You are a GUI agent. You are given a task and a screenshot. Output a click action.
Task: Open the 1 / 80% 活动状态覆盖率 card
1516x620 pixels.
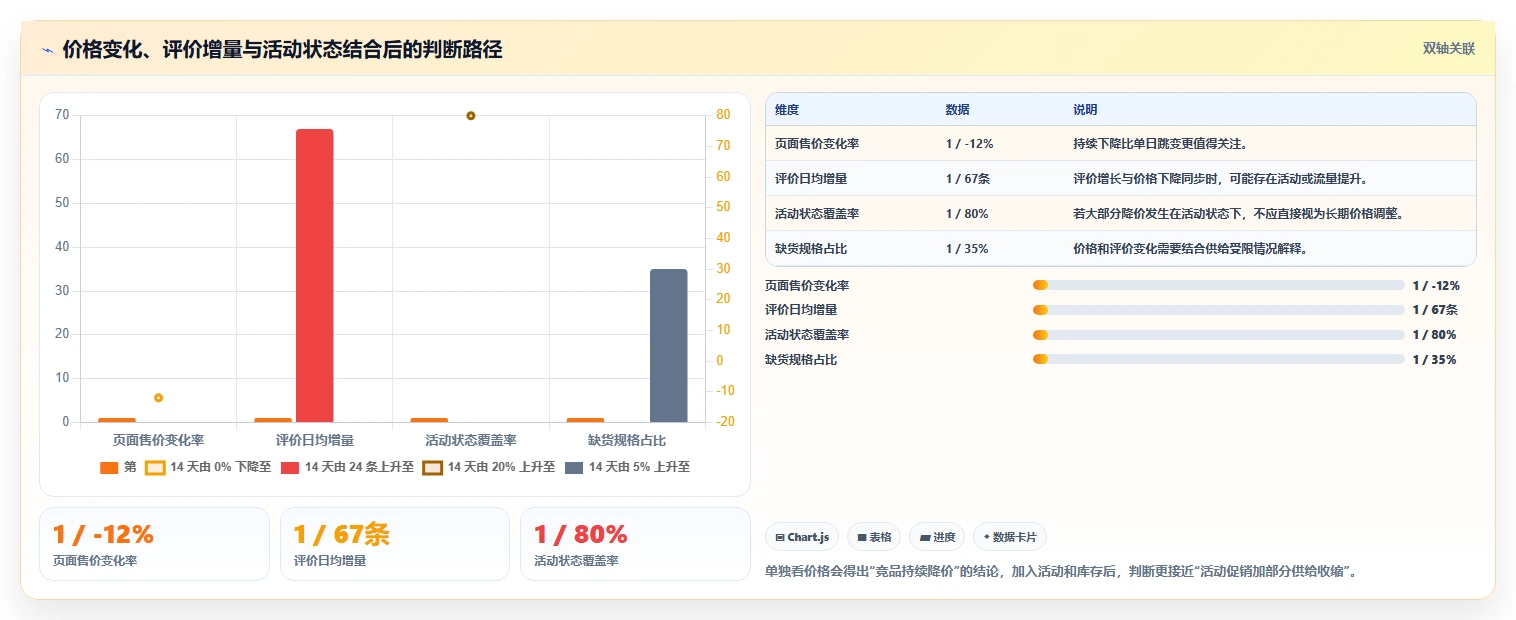point(635,544)
